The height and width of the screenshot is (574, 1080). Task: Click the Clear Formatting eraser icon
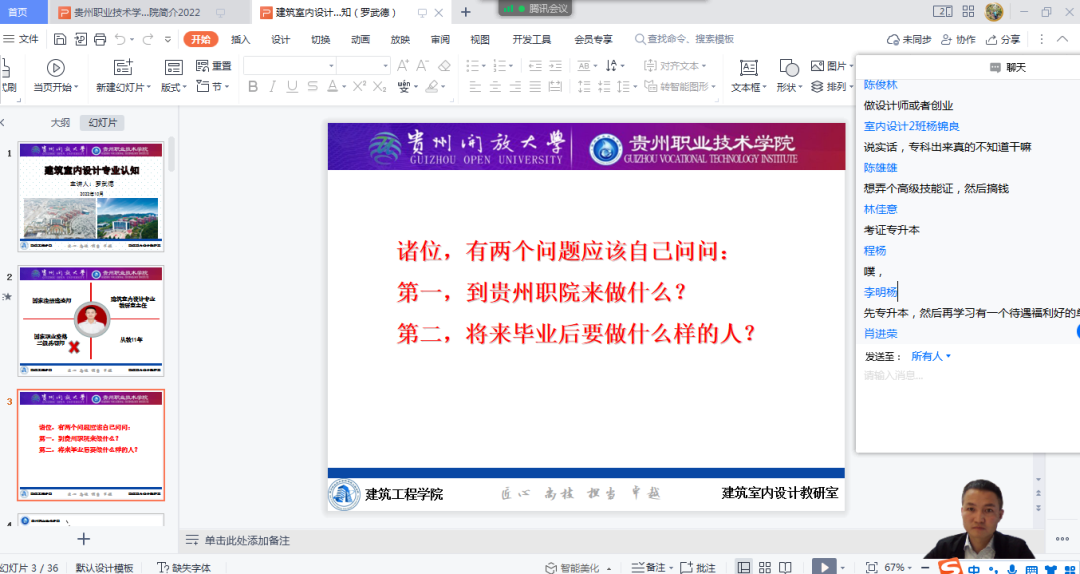445,66
